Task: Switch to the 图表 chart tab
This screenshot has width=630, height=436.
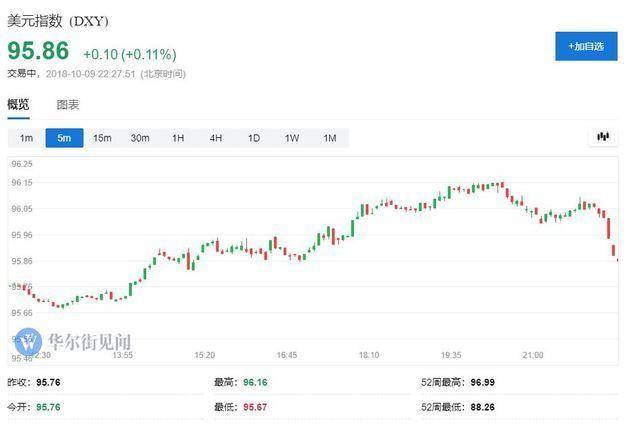Action: coord(68,104)
